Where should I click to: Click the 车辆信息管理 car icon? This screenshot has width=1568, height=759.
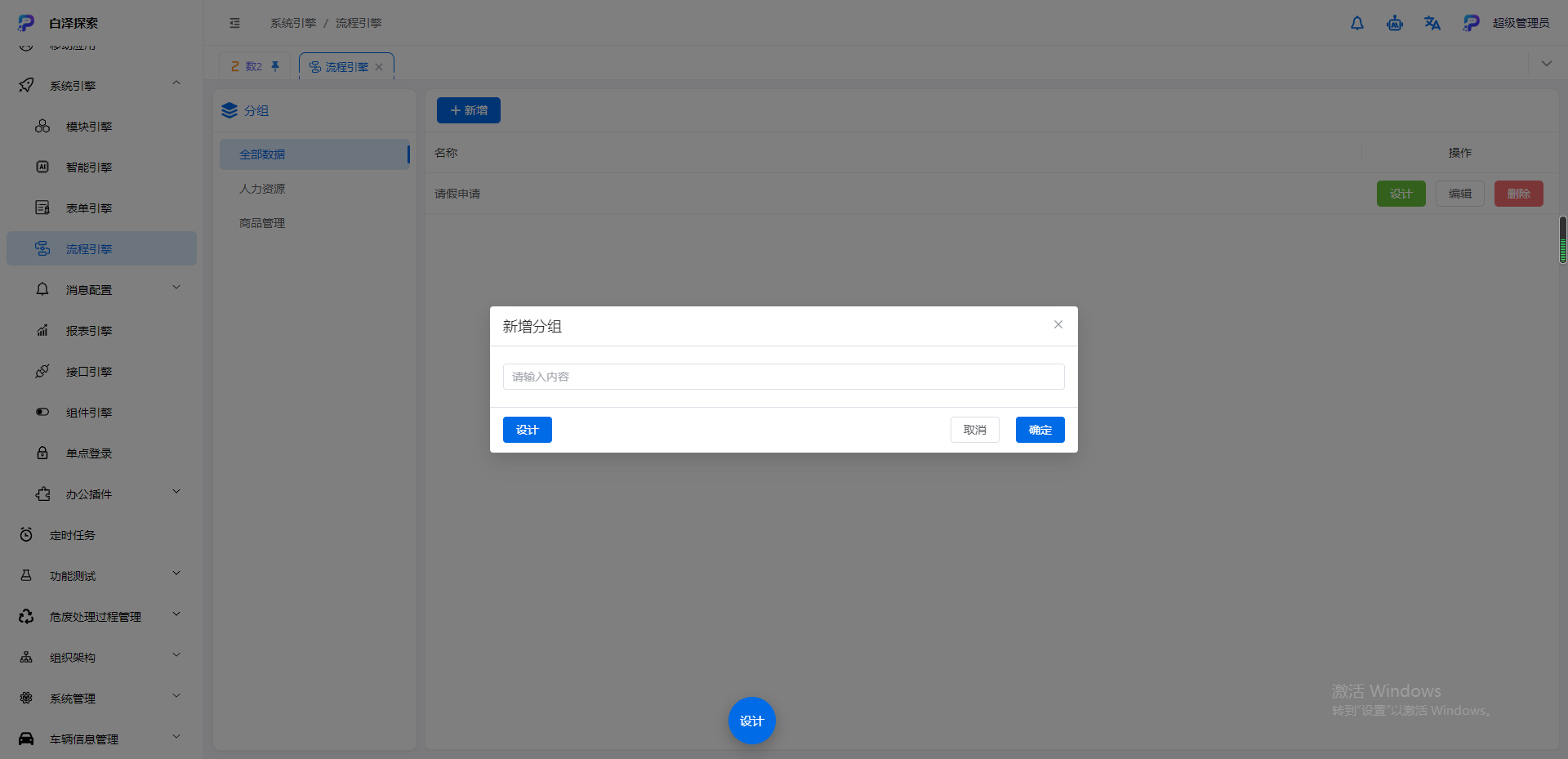pos(26,739)
